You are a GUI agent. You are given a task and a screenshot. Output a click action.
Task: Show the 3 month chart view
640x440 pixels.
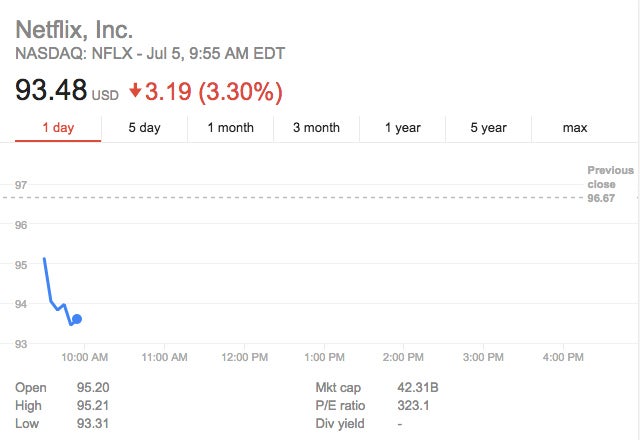pos(316,128)
